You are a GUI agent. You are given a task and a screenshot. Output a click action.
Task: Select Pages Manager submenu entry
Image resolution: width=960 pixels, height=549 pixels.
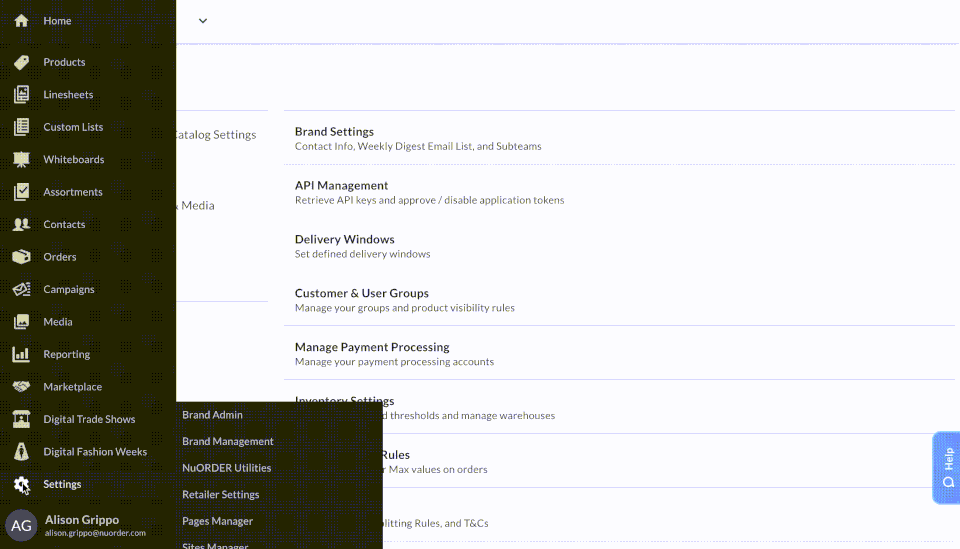[x=217, y=521]
